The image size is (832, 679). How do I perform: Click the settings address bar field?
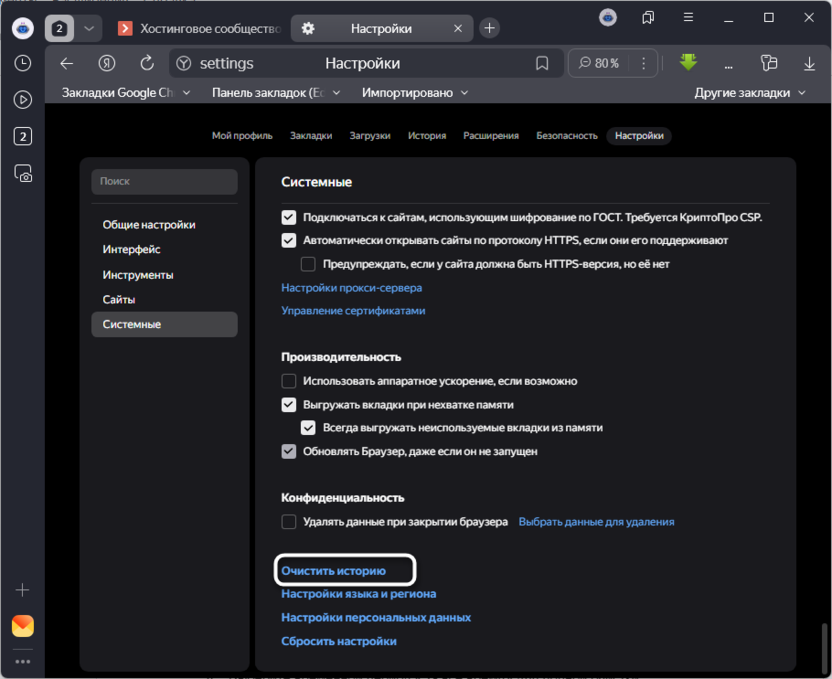click(x=366, y=64)
